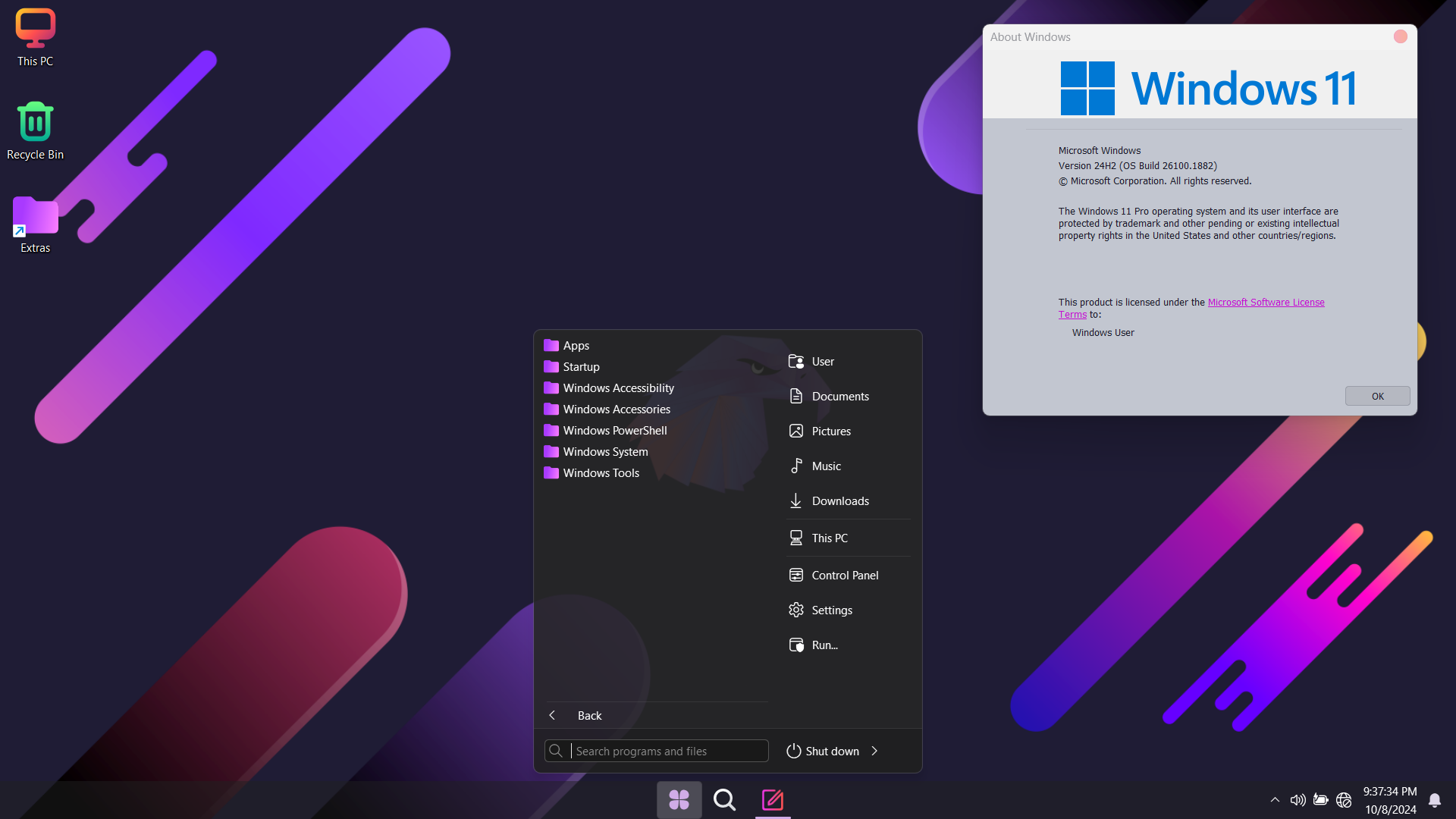Click the Windows 11 logo in About dialog
Screen dimensions: 1456x819
coord(1208,88)
